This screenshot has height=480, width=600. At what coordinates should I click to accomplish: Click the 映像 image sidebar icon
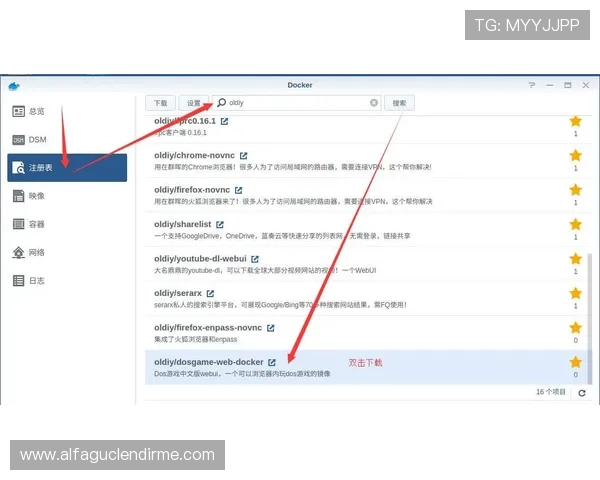click(18, 196)
